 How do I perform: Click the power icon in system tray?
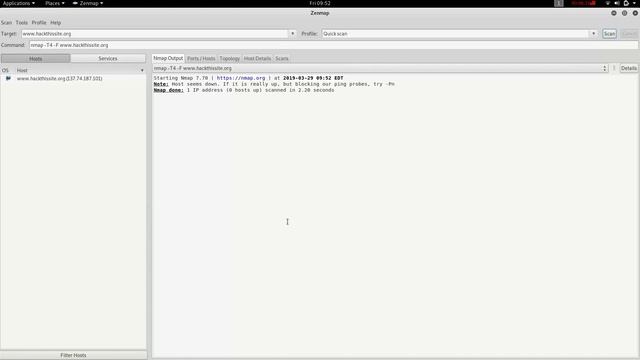click(x=626, y=3)
